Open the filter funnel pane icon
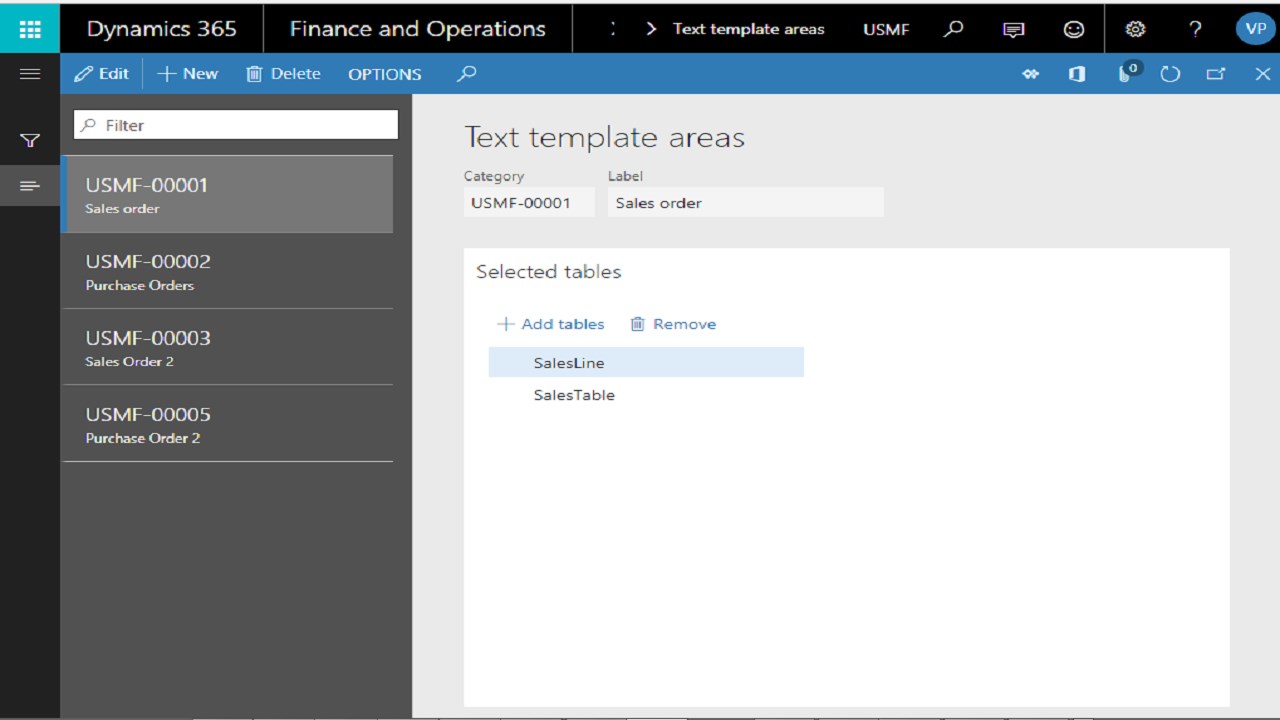The image size is (1280, 720). coord(30,141)
